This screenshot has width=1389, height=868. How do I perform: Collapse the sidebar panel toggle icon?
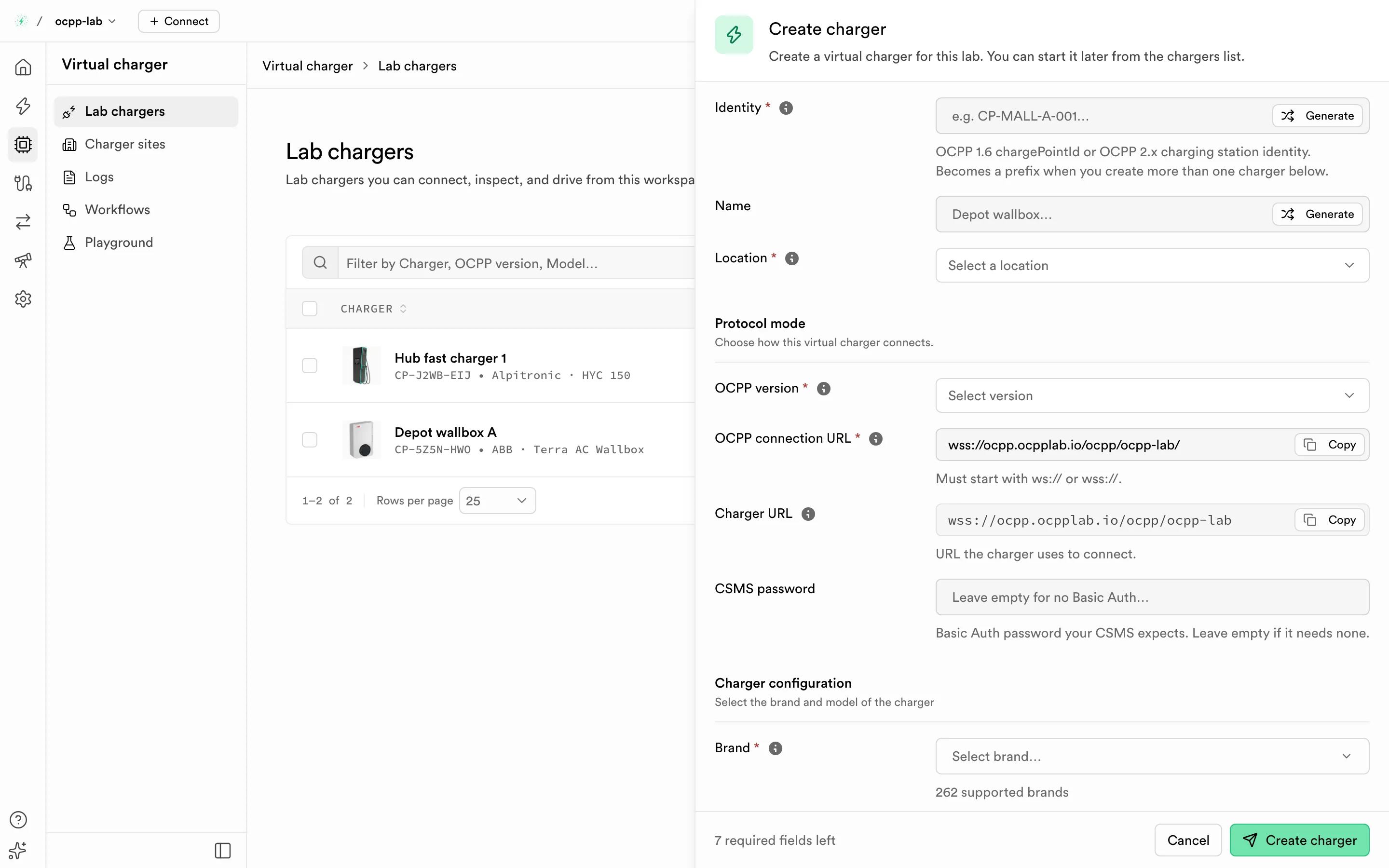pos(223,850)
